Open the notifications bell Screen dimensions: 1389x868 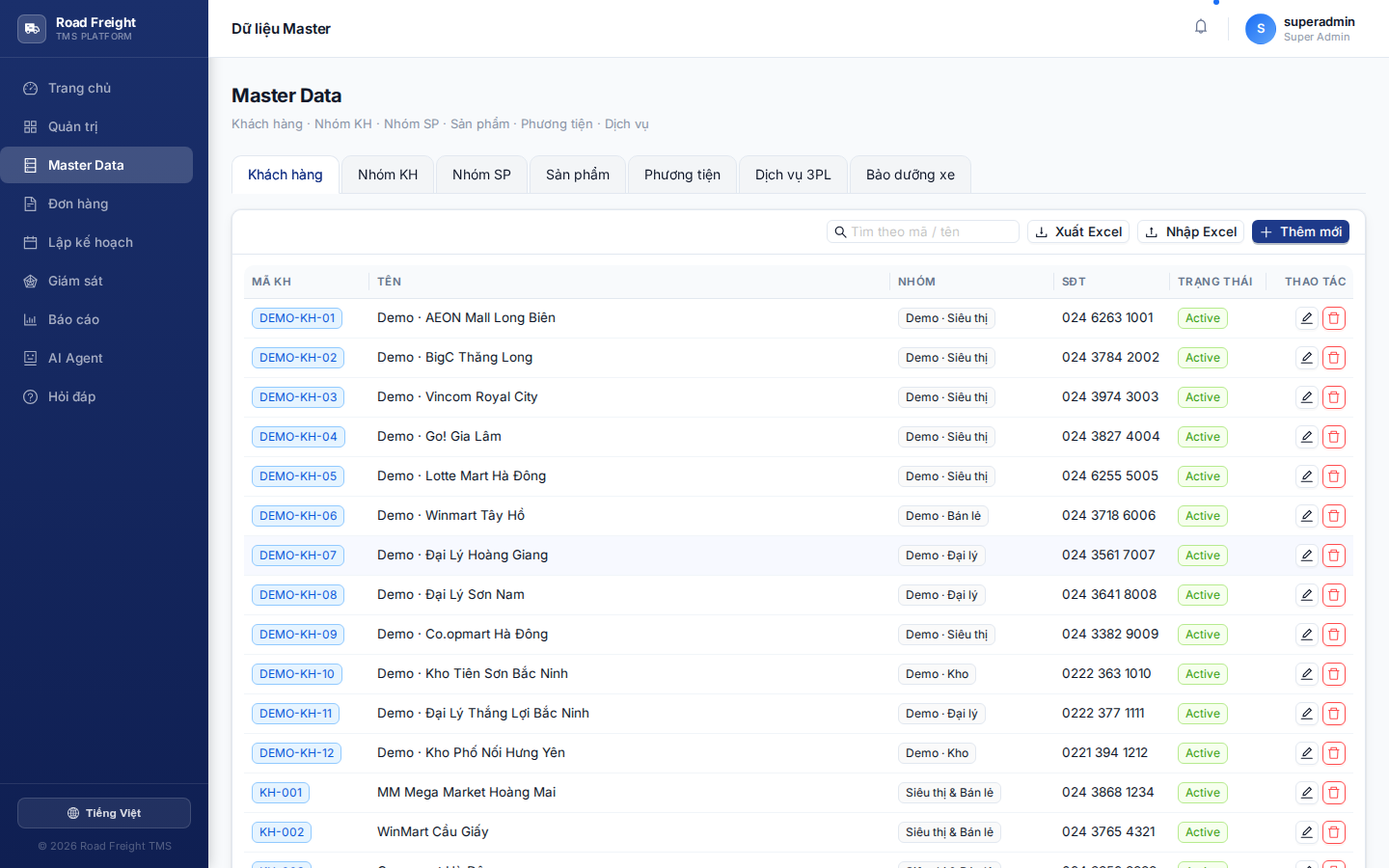(1201, 27)
